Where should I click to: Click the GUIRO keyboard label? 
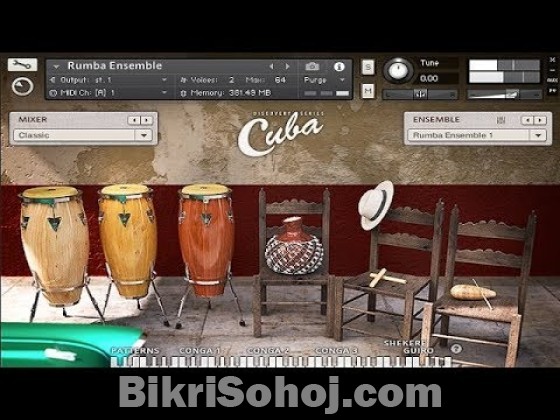pos(418,351)
